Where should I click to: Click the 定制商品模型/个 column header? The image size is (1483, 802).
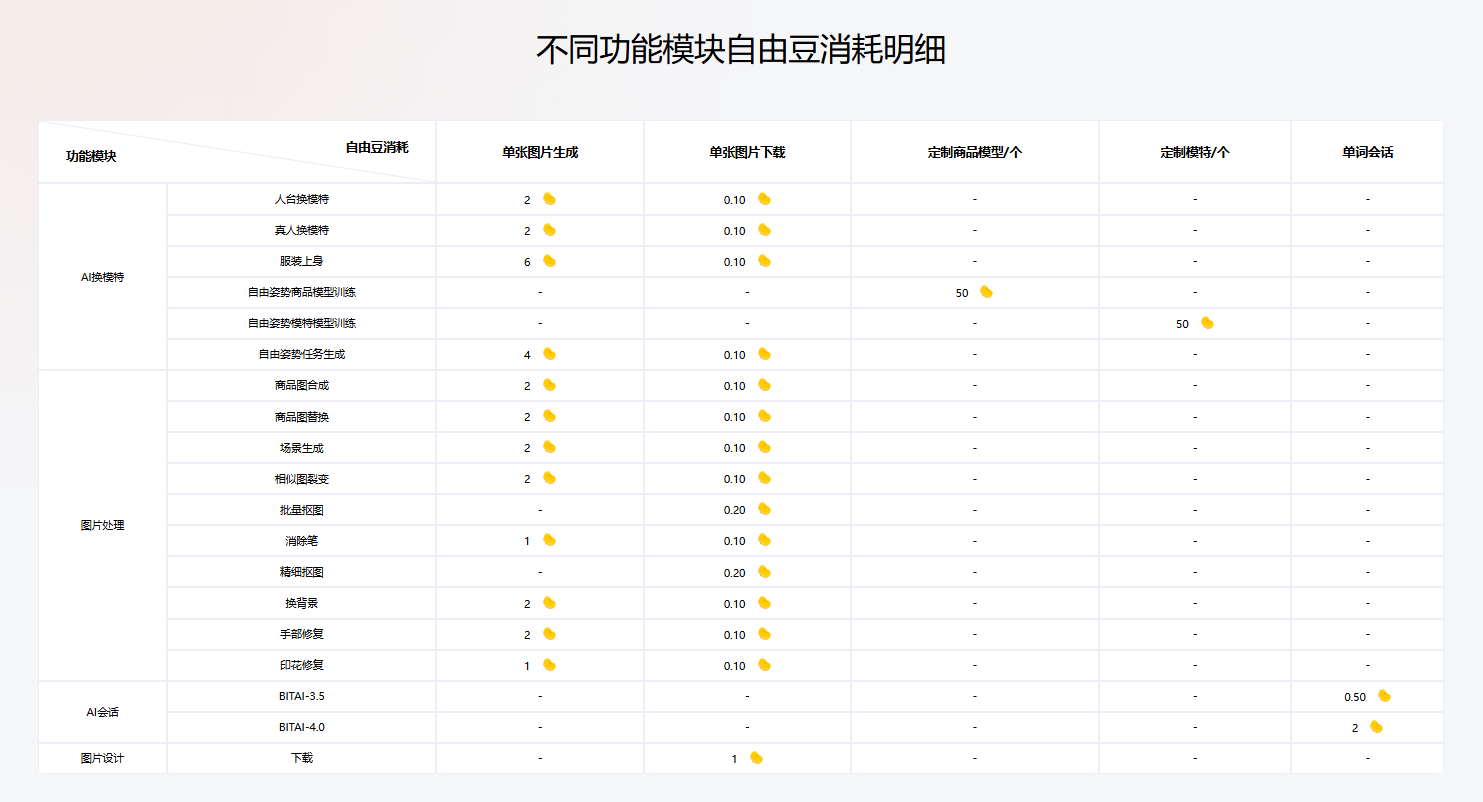click(x=975, y=152)
